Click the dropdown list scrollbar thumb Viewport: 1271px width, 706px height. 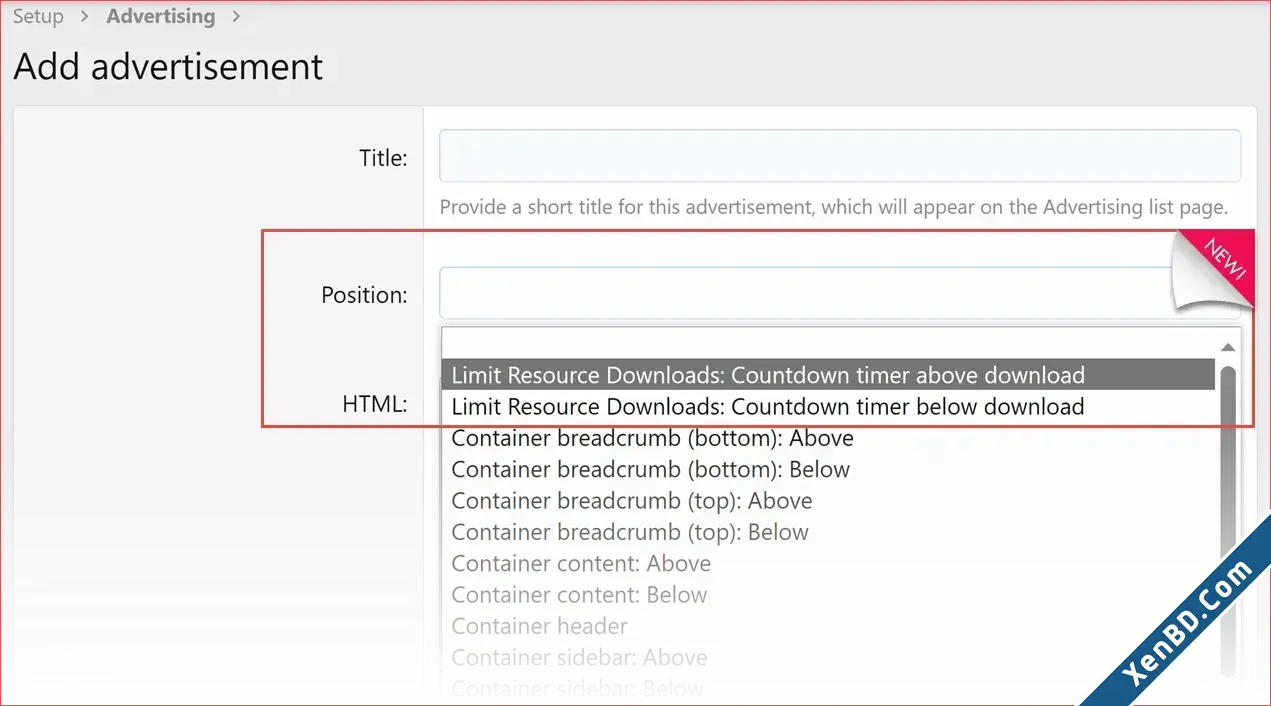[x=1228, y=520]
